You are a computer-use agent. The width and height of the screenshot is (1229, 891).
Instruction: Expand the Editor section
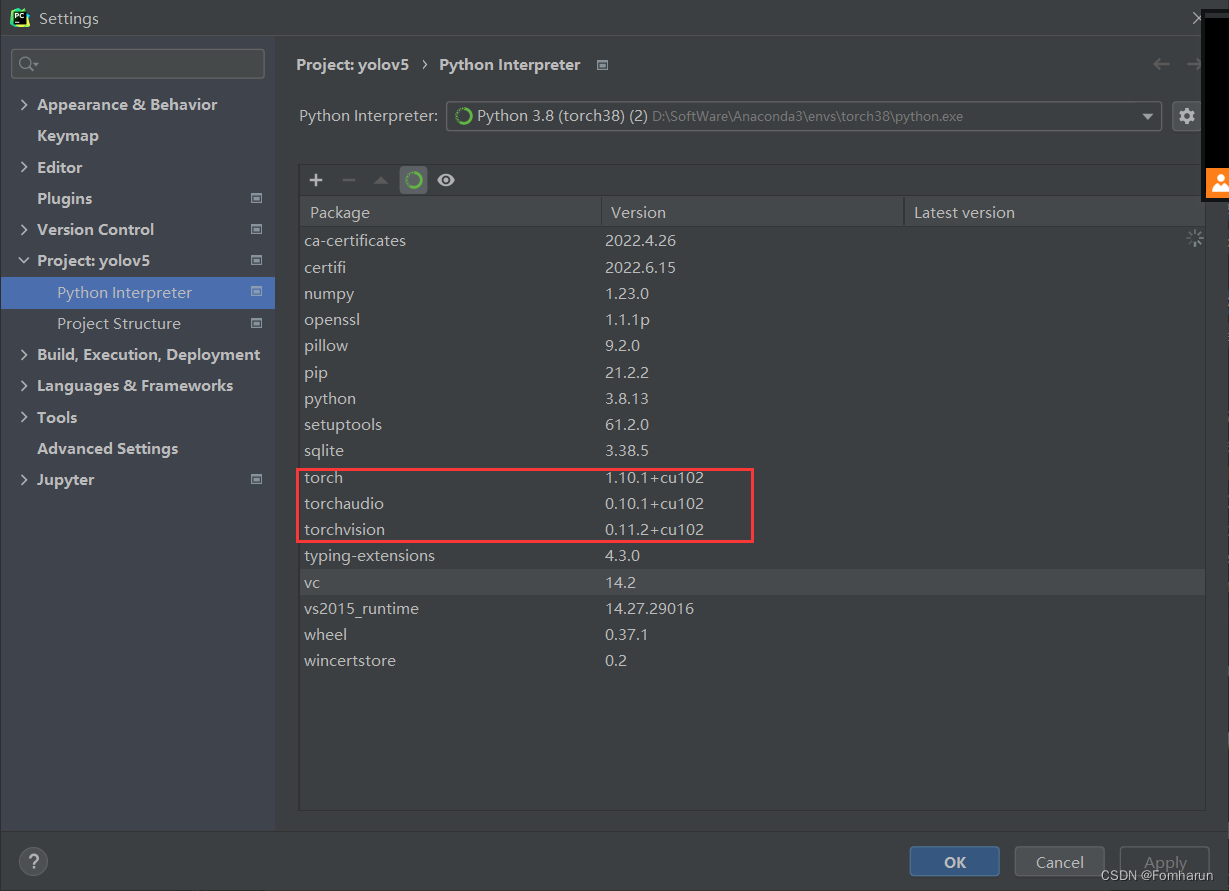[x=24, y=167]
